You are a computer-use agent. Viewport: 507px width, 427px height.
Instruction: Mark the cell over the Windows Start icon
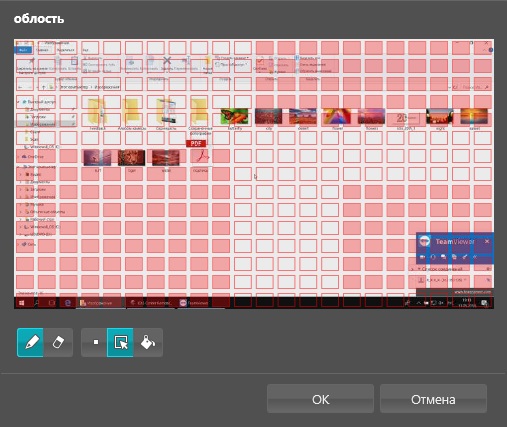(25, 302)
